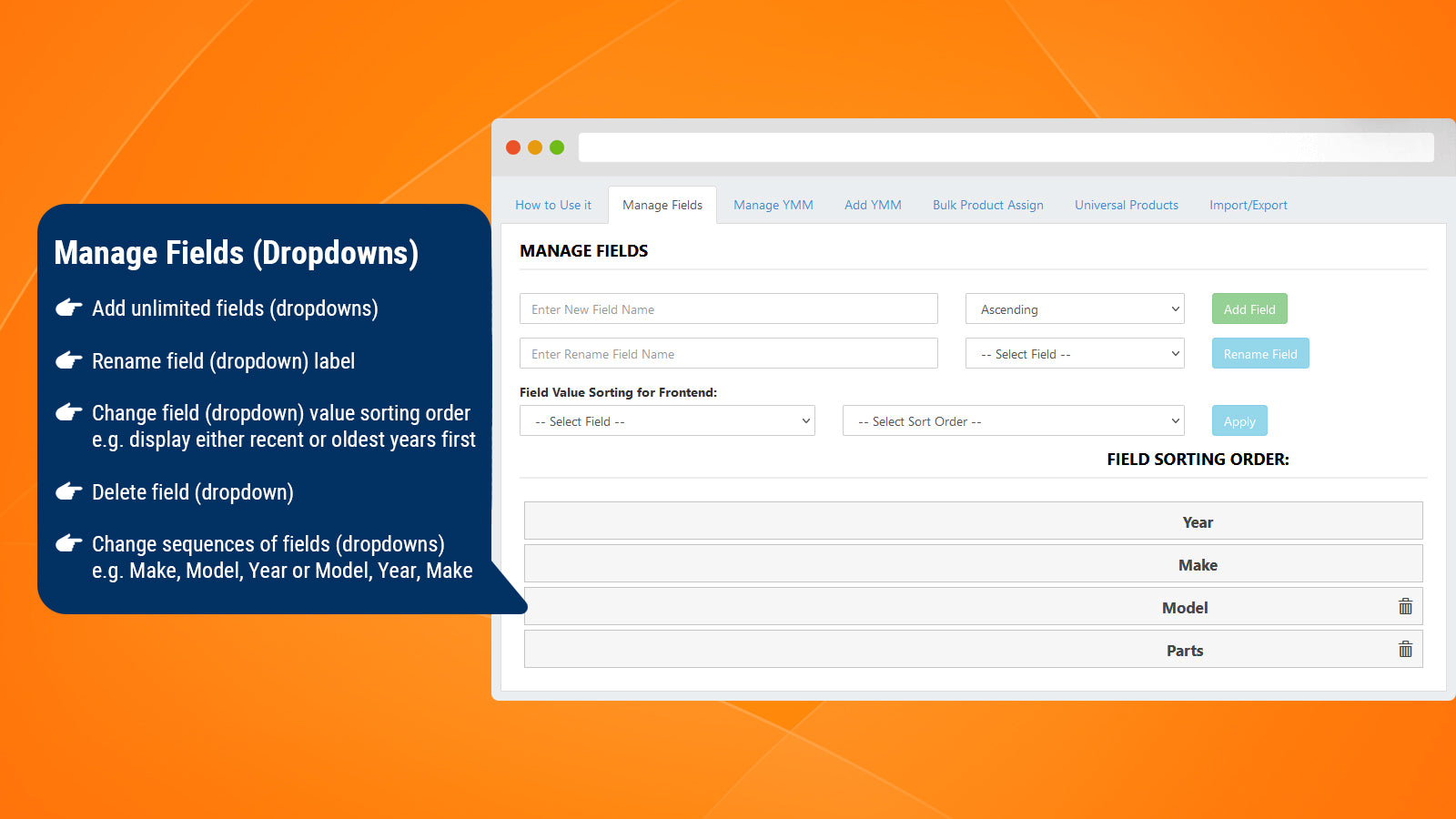This screenshot has height=819, width=1456.
Task: Switch to the Manage YMM tab
Action: [773, 205]
